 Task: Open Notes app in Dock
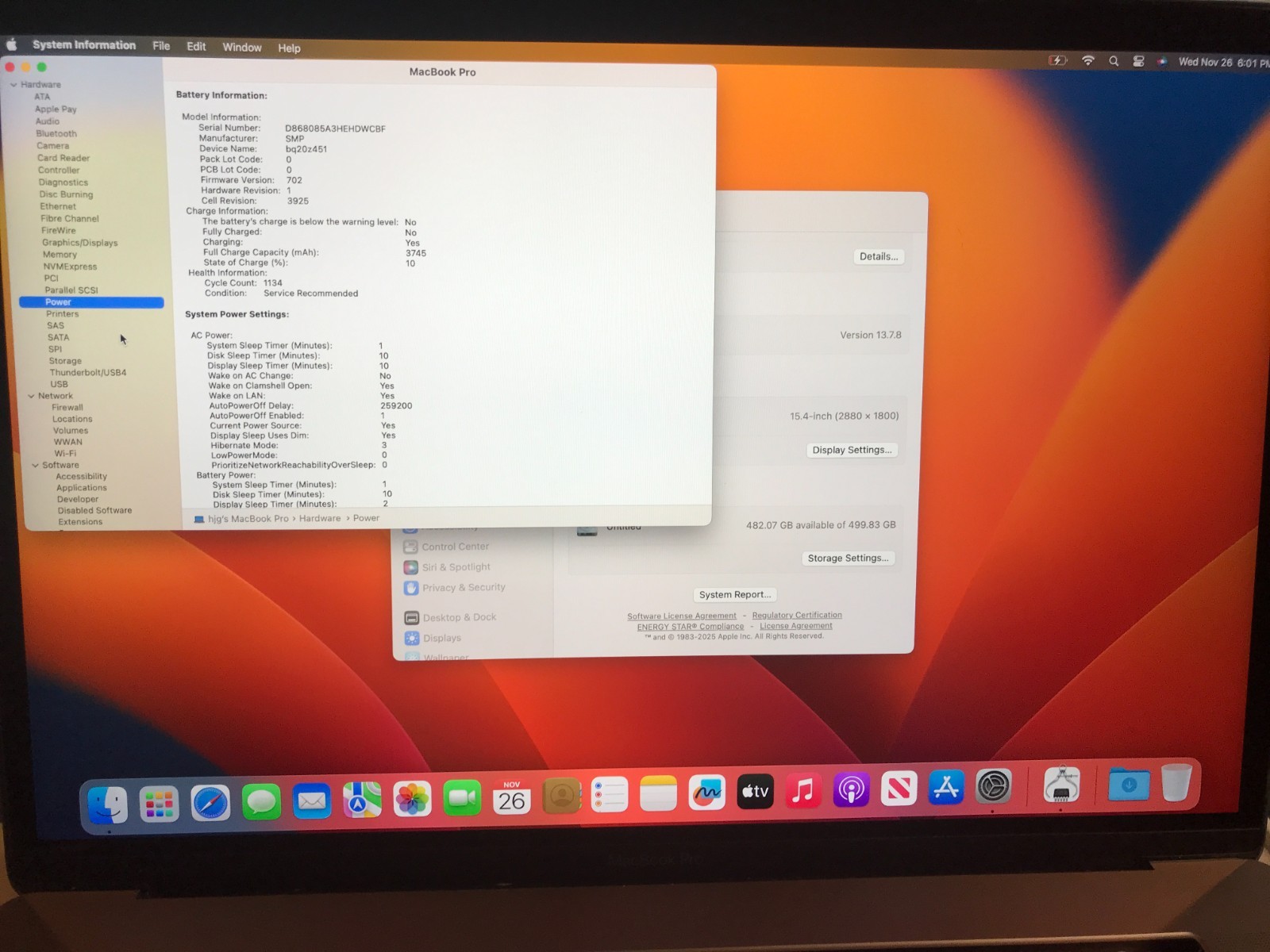click(x=658, y=793)
